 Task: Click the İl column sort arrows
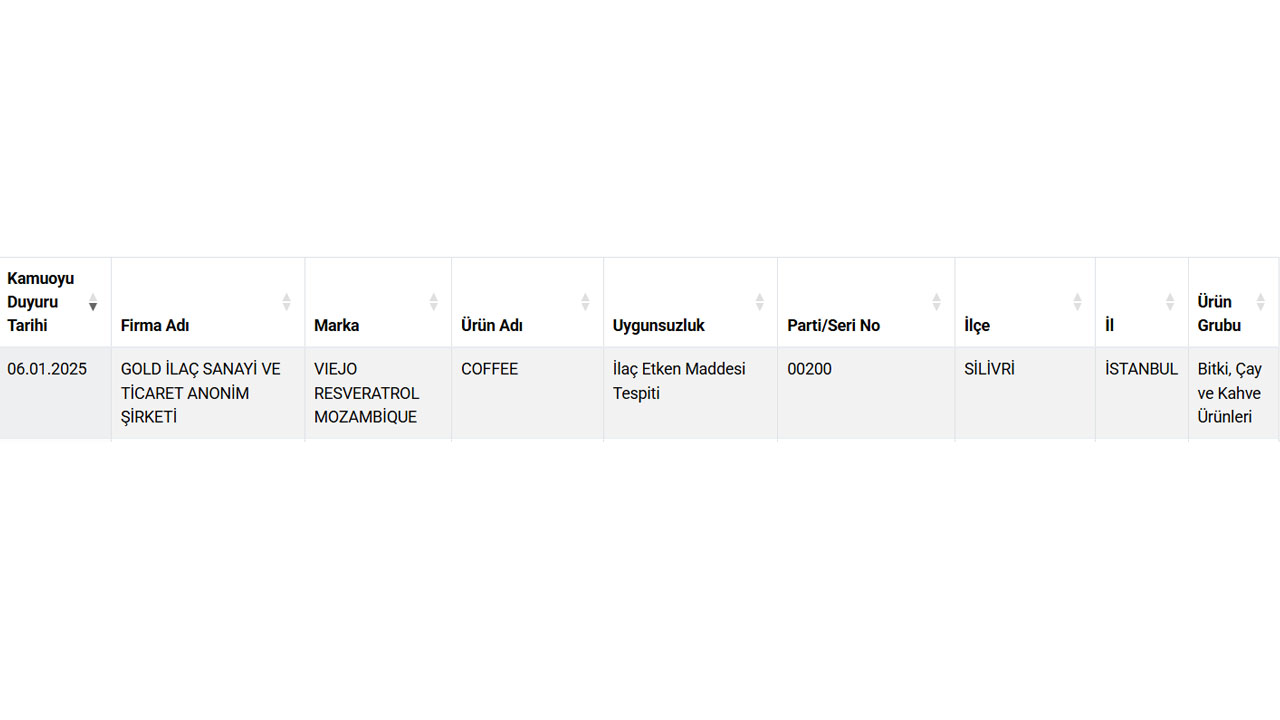[x=1170, y=302]
